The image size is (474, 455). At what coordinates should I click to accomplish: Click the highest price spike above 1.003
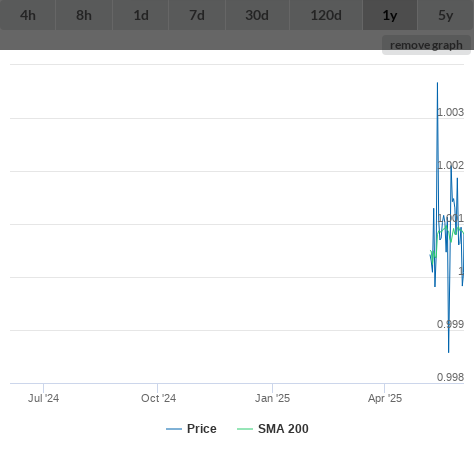tap(437, 83)
